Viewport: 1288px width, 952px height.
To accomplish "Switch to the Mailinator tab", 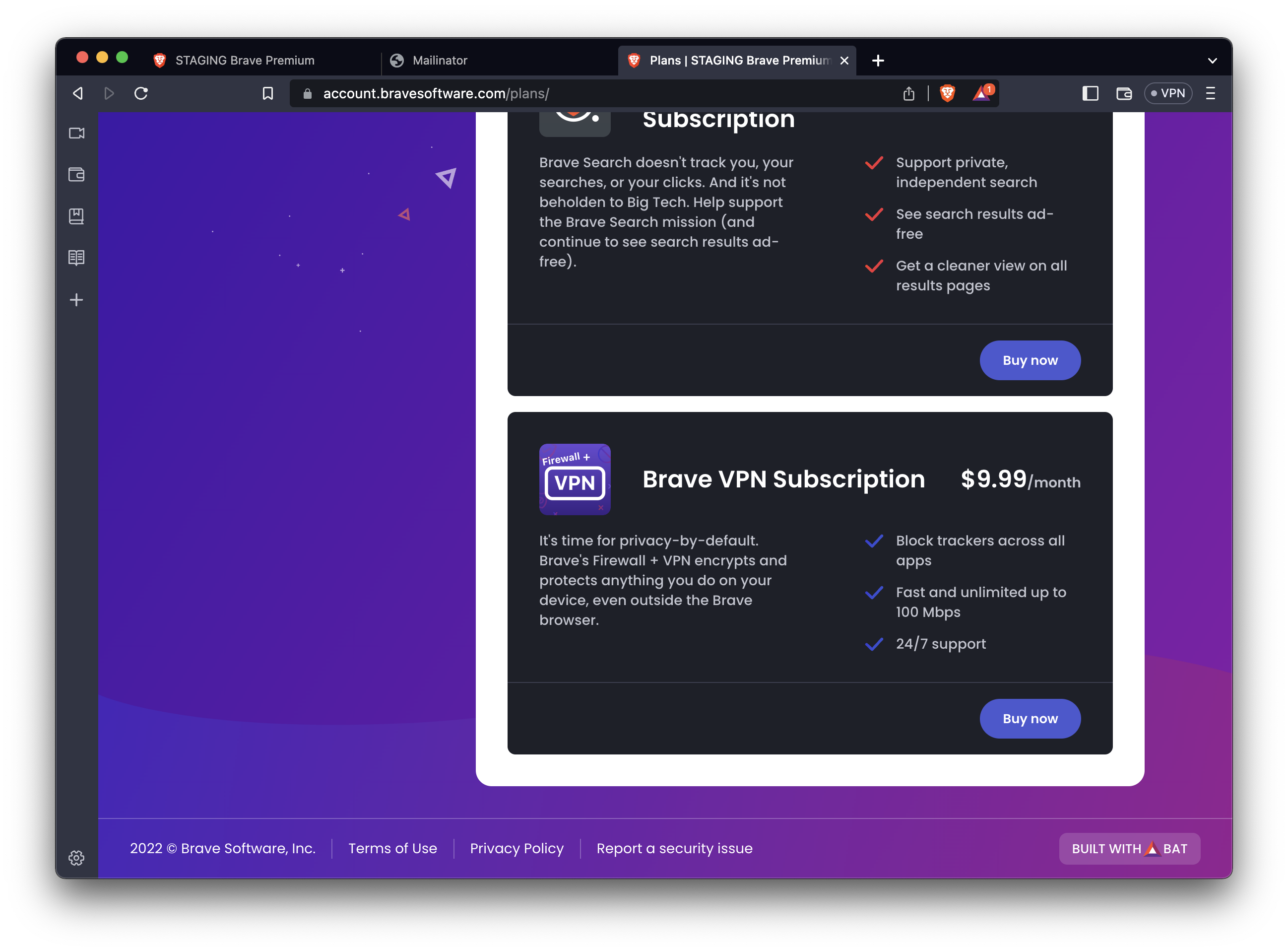I will pos(440,60).
